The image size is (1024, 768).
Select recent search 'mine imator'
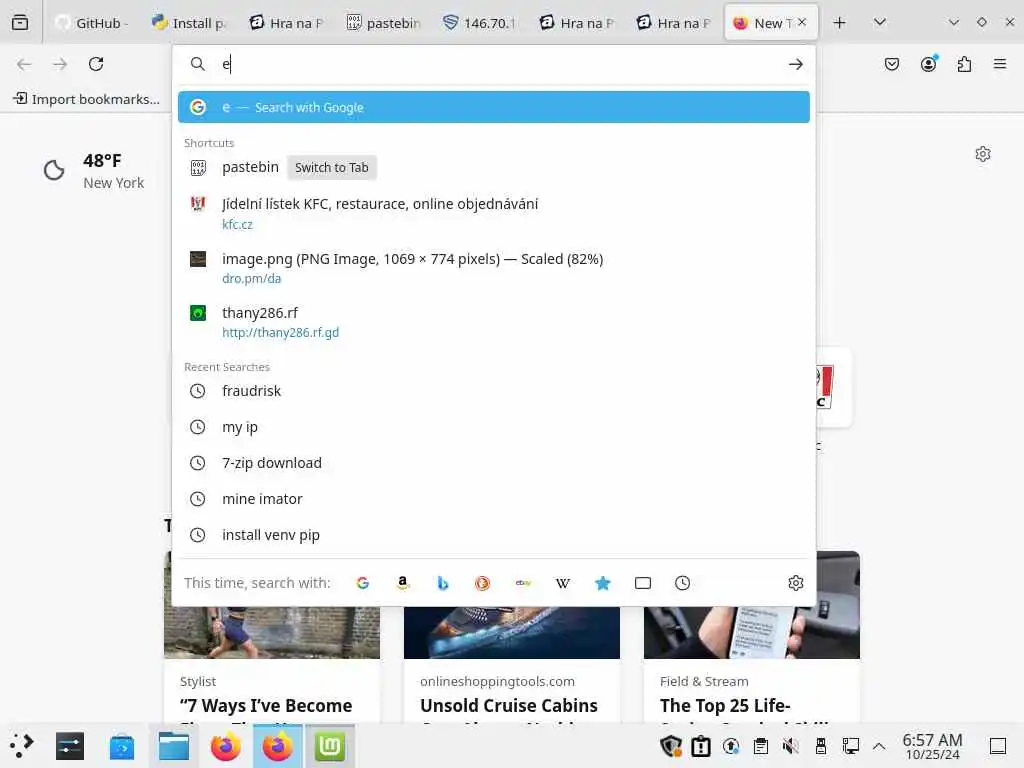coord(494,499)
